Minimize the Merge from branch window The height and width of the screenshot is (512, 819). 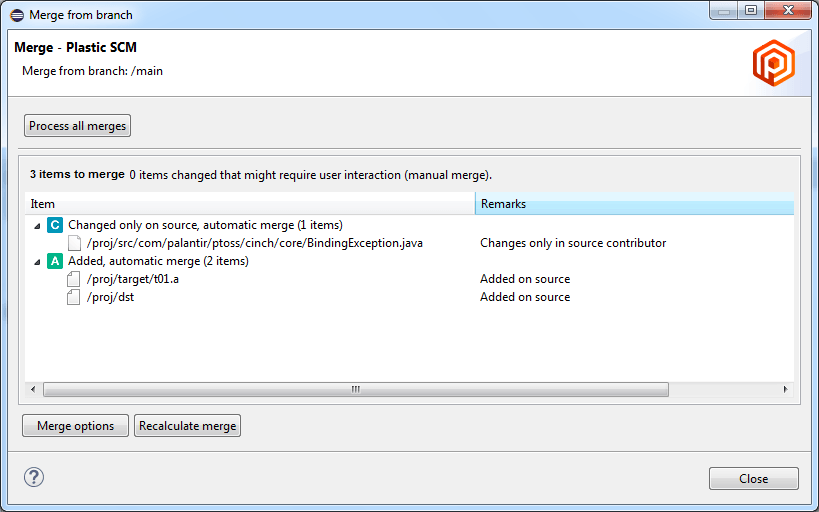coord(724,10)
